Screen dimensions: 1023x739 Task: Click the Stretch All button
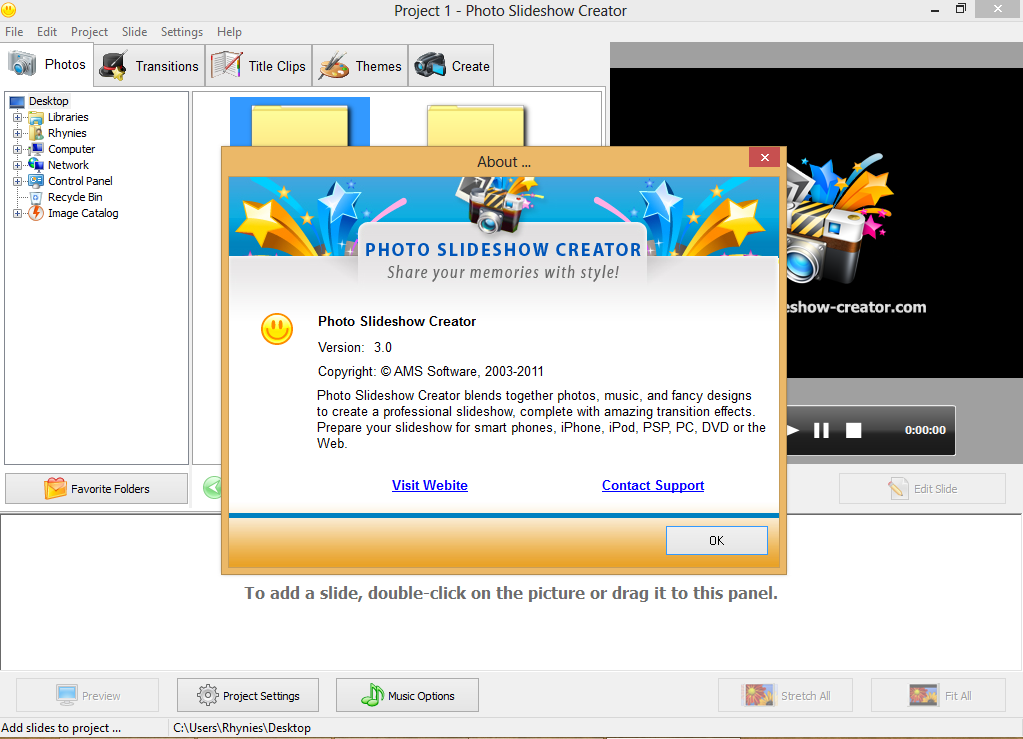coord(785,695)
